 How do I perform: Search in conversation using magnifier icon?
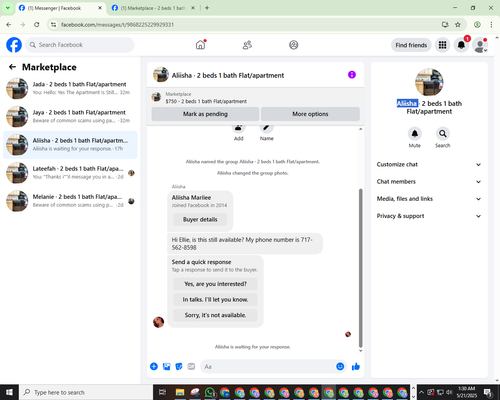(443, 134)
